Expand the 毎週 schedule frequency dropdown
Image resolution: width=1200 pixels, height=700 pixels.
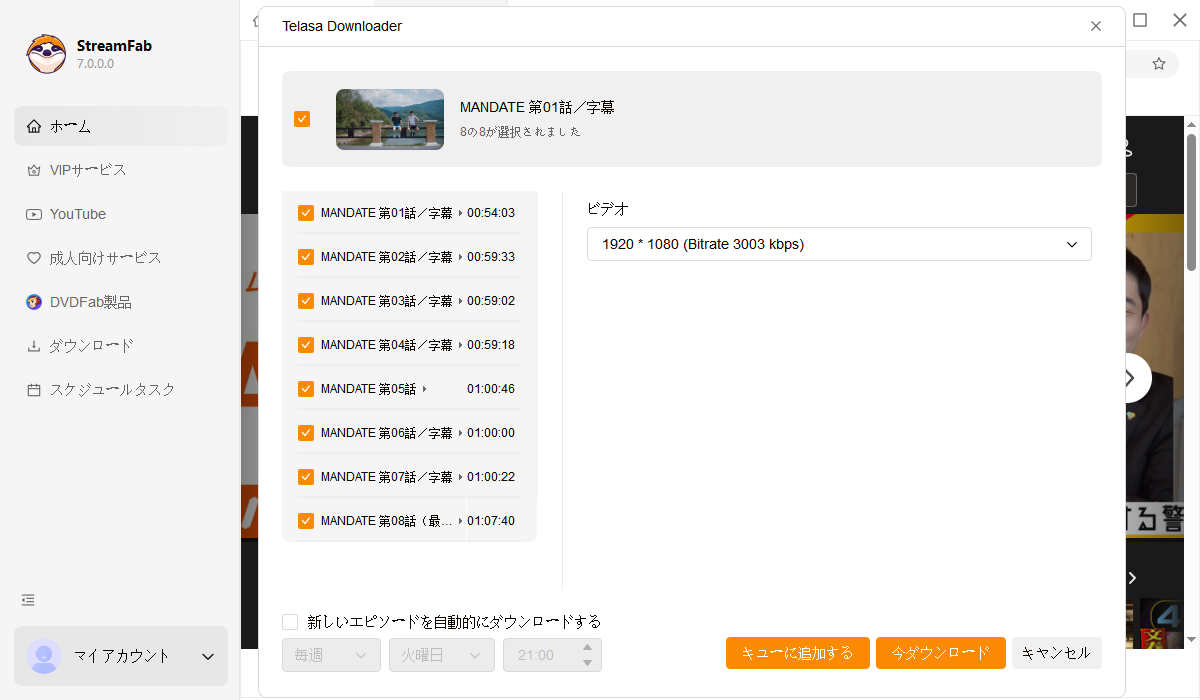[331, 654]
